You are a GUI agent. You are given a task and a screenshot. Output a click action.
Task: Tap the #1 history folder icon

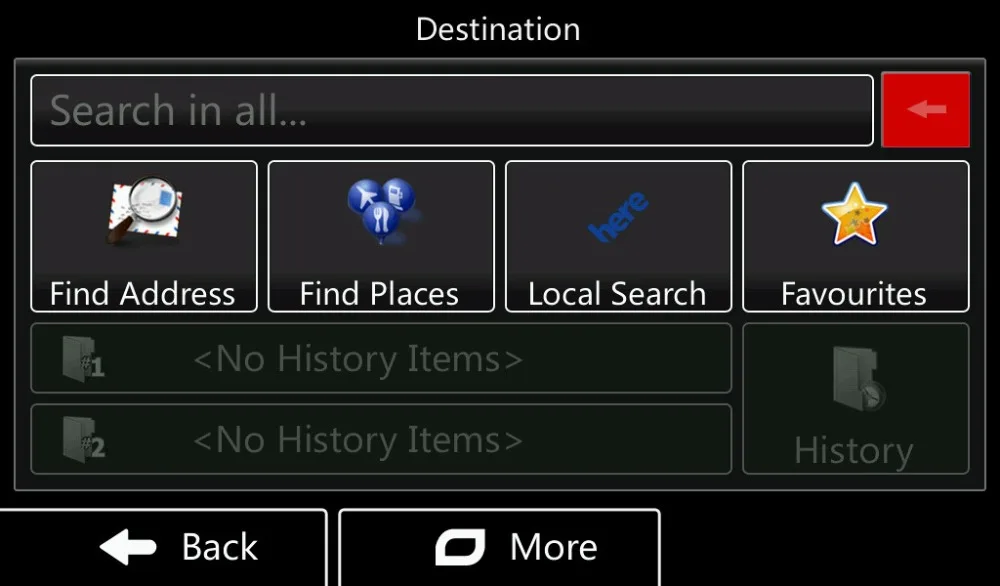coord(84,359)
